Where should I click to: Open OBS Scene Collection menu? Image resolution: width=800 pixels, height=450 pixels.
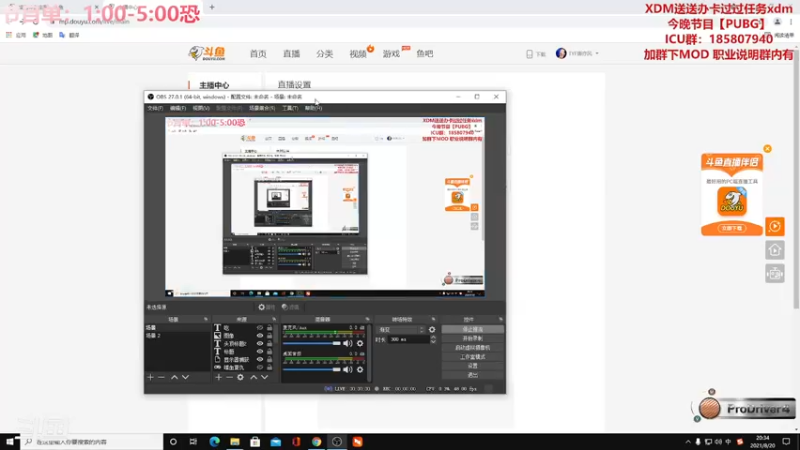pyautogui.click(x=262, y=108)
